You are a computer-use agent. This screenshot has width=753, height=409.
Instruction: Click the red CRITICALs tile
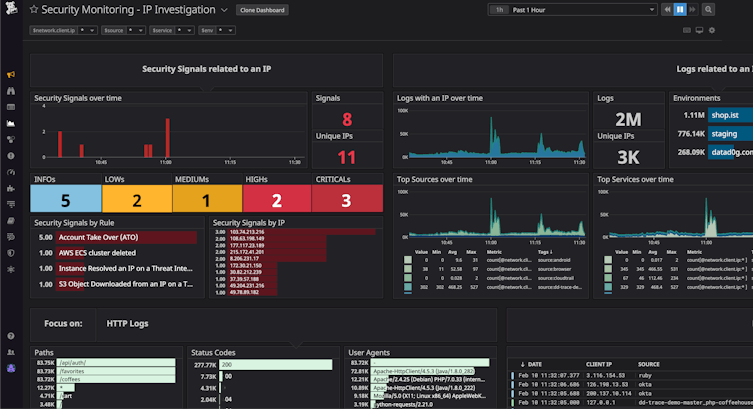(x=347, y=200)
